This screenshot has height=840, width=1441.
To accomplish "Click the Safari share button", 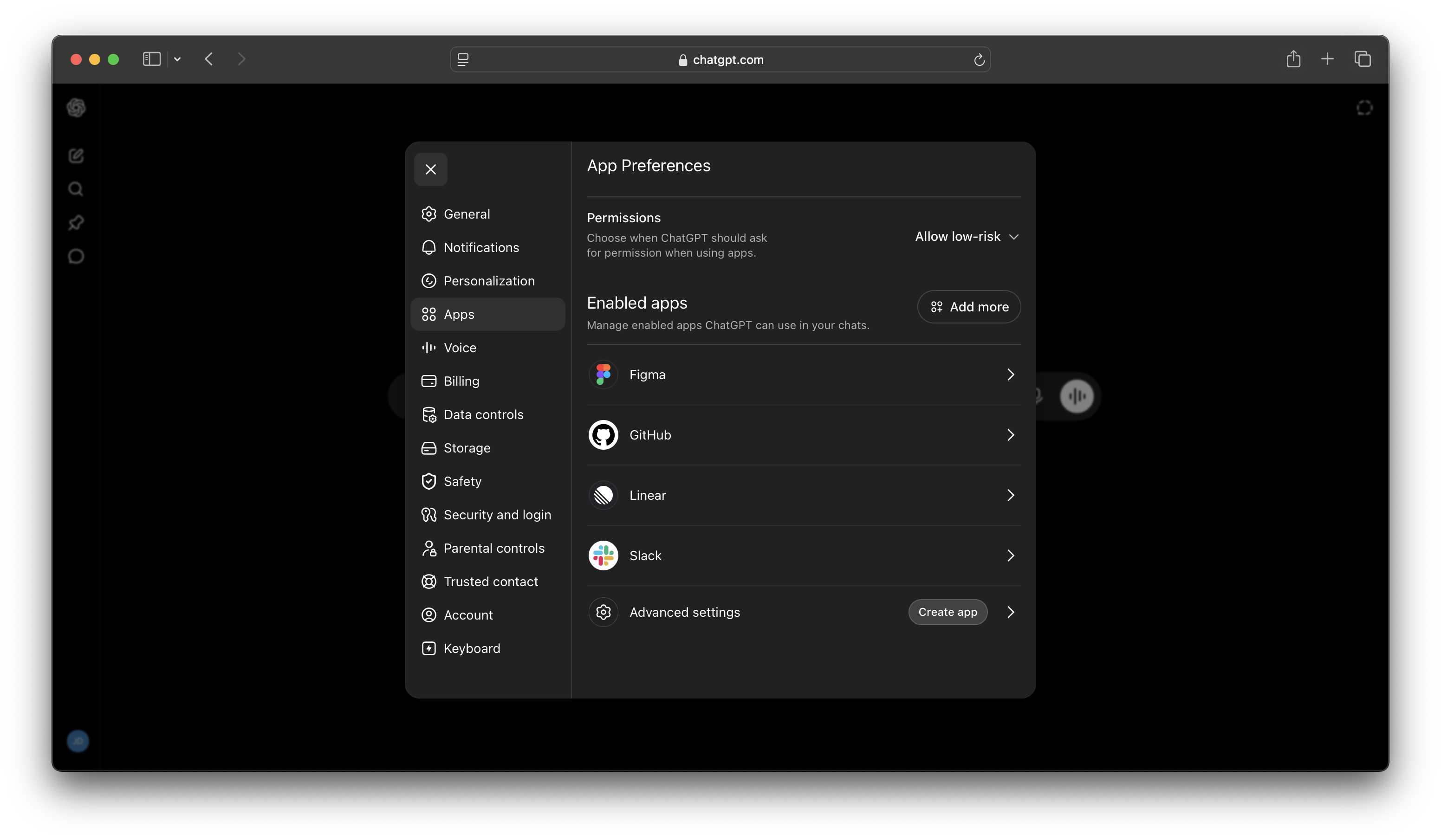I will [1293, 58].
